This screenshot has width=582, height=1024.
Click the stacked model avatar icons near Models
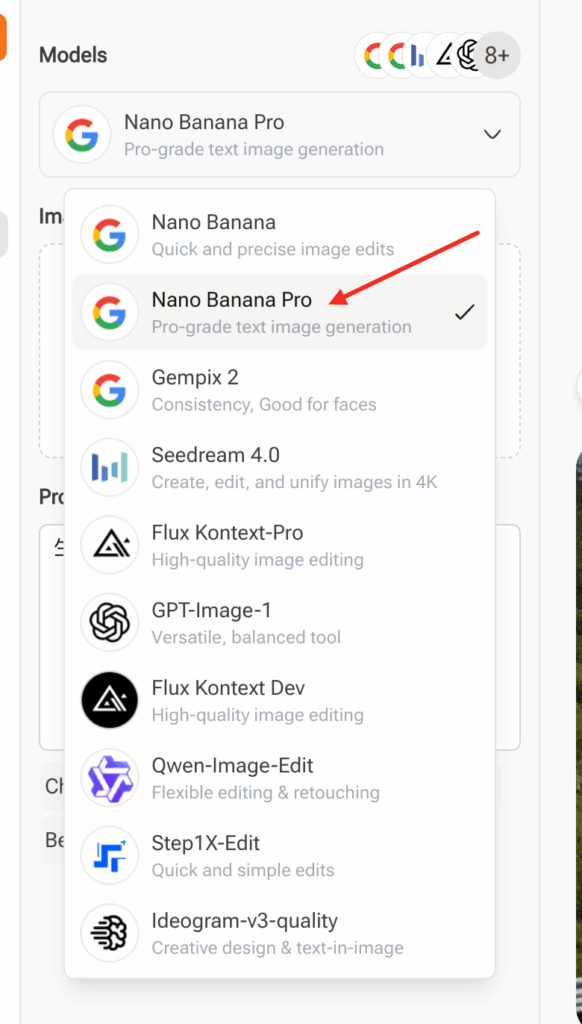(420, 55)
